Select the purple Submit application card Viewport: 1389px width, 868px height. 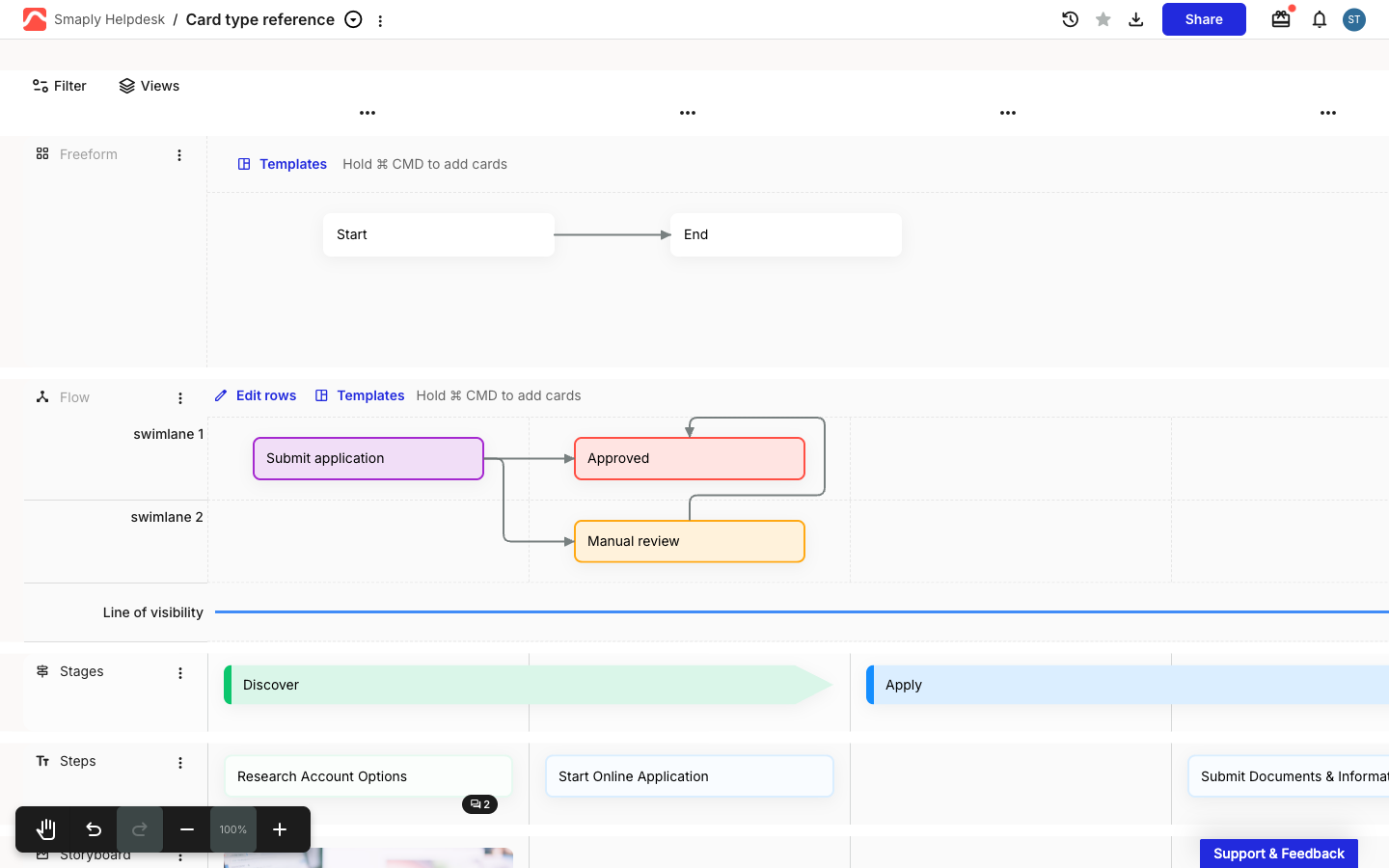point(368,458)
